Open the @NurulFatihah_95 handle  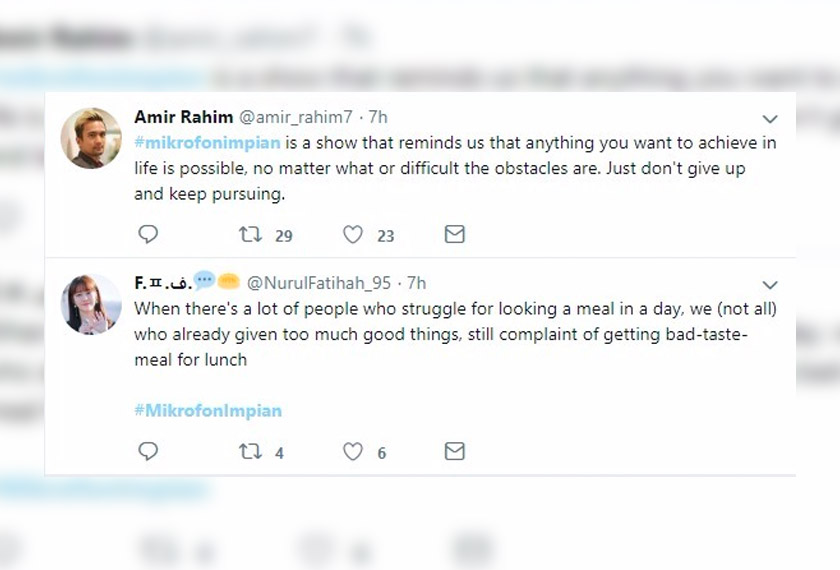click(321, 283)
